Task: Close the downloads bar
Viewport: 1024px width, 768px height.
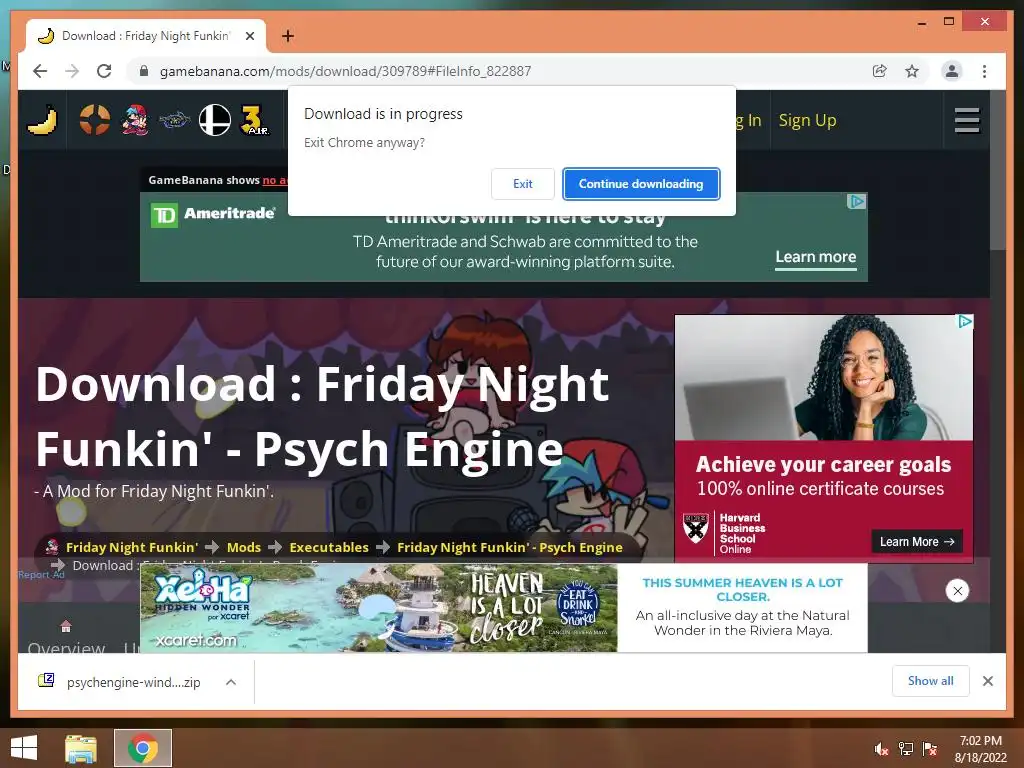Action: click(x=987, y=681)
